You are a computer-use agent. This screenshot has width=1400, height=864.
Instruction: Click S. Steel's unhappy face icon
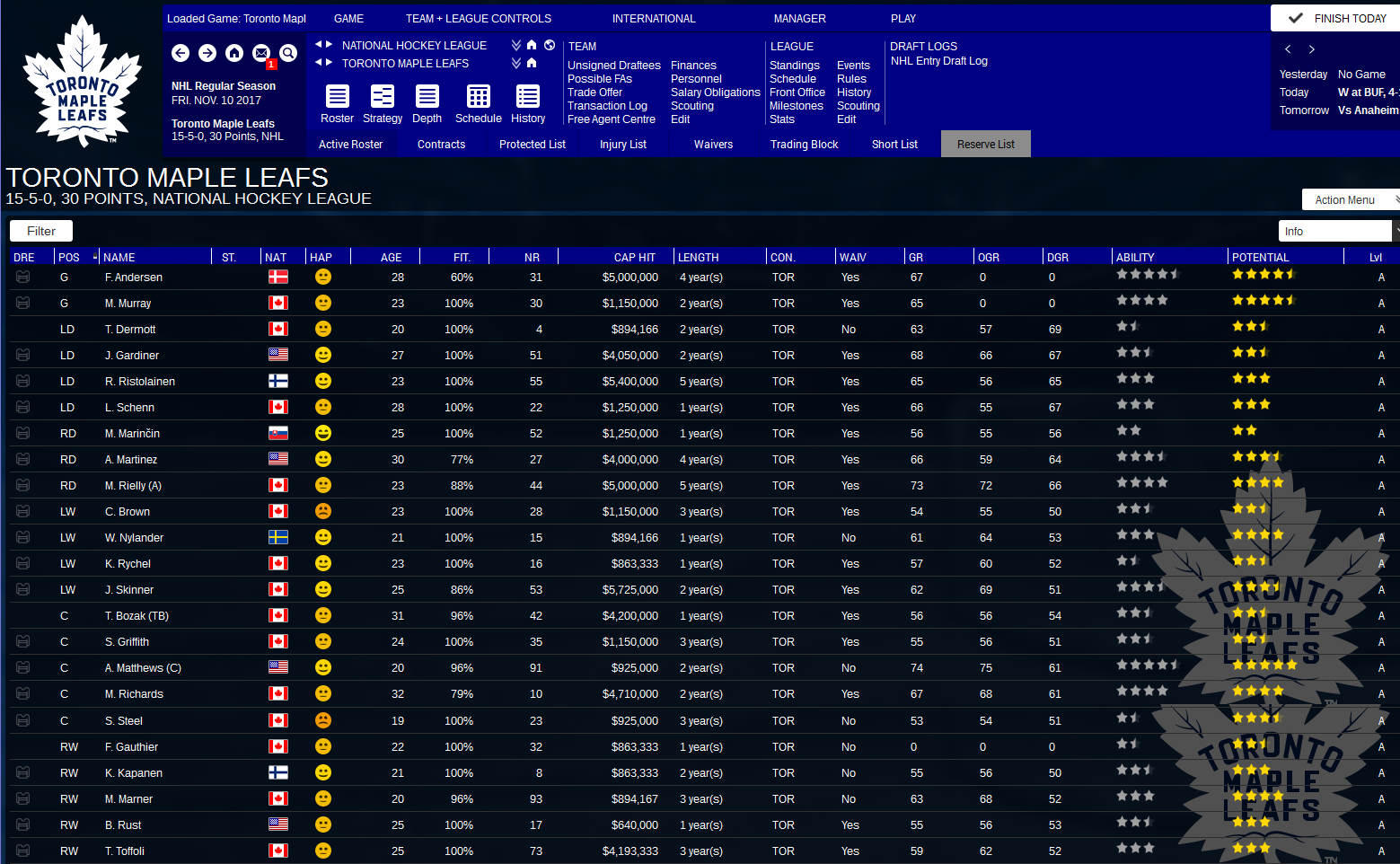click(323, 720)
